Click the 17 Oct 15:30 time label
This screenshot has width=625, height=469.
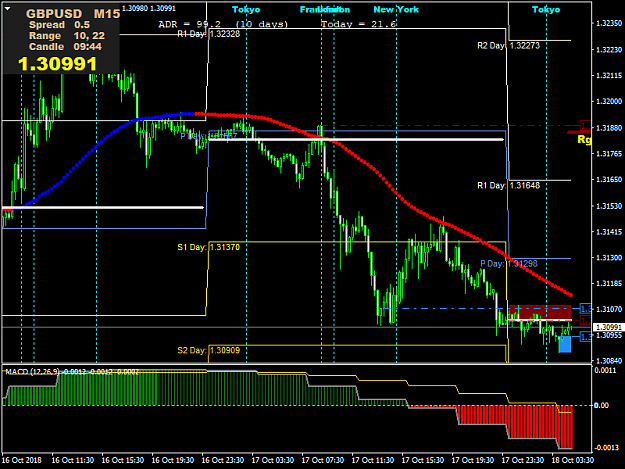[x=423, y=460]
